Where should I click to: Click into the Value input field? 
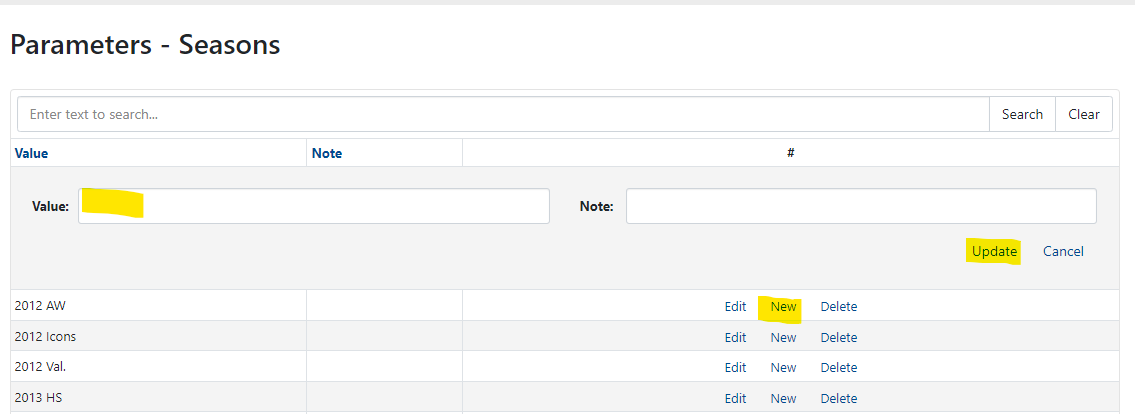click(314, 206)
